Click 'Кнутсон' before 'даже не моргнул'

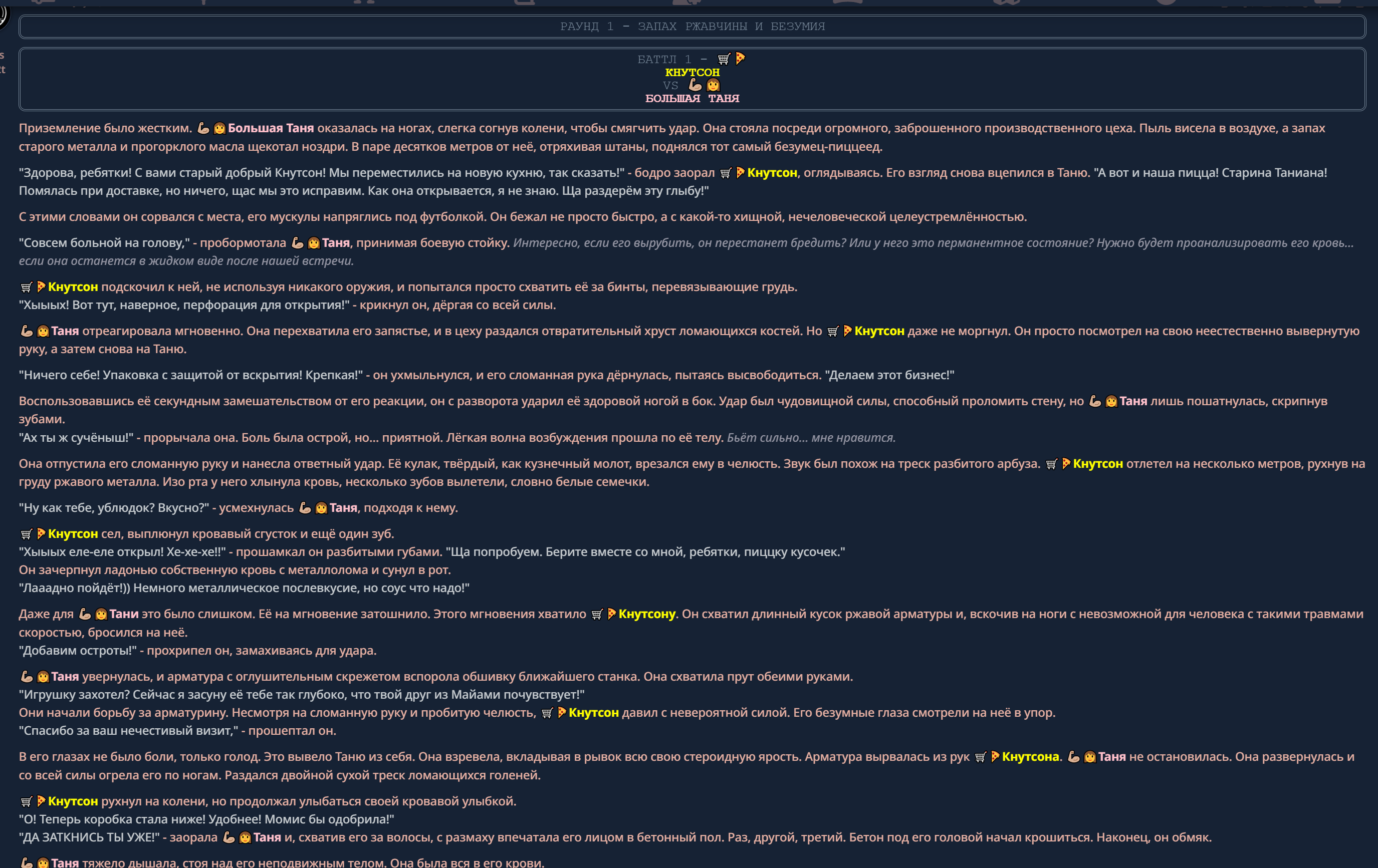(879, 331)
